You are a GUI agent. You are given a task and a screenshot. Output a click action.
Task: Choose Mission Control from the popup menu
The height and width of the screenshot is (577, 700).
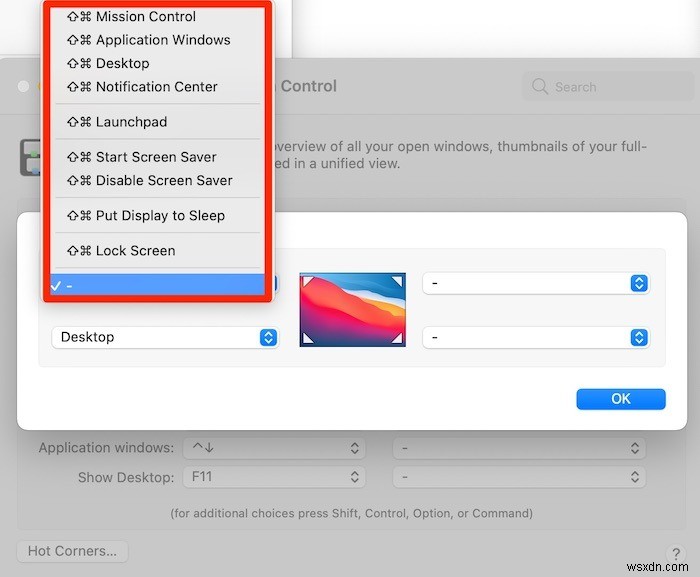(x=157, y=17)
